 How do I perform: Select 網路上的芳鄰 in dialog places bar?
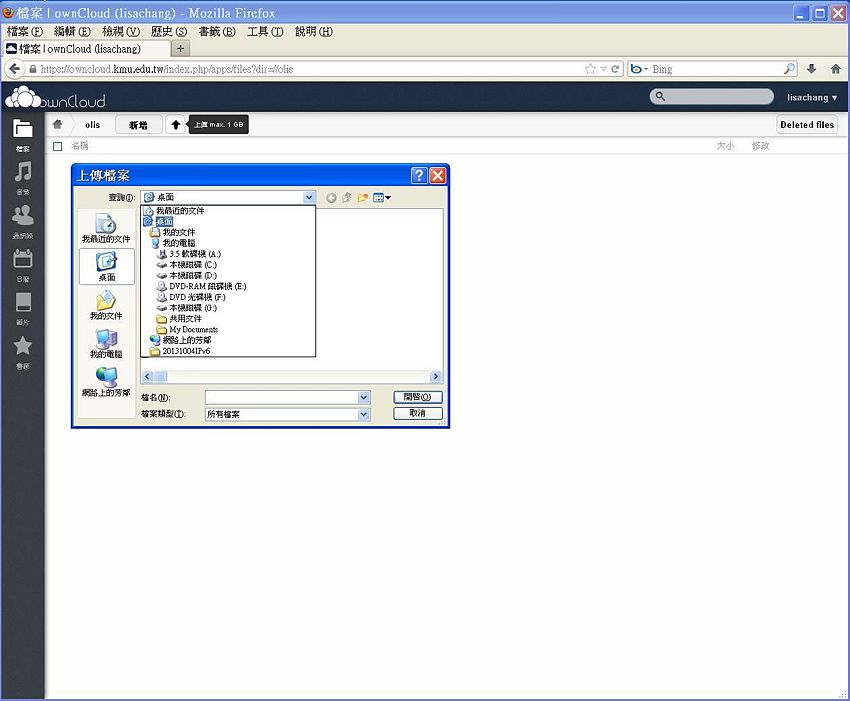point(106,382)
